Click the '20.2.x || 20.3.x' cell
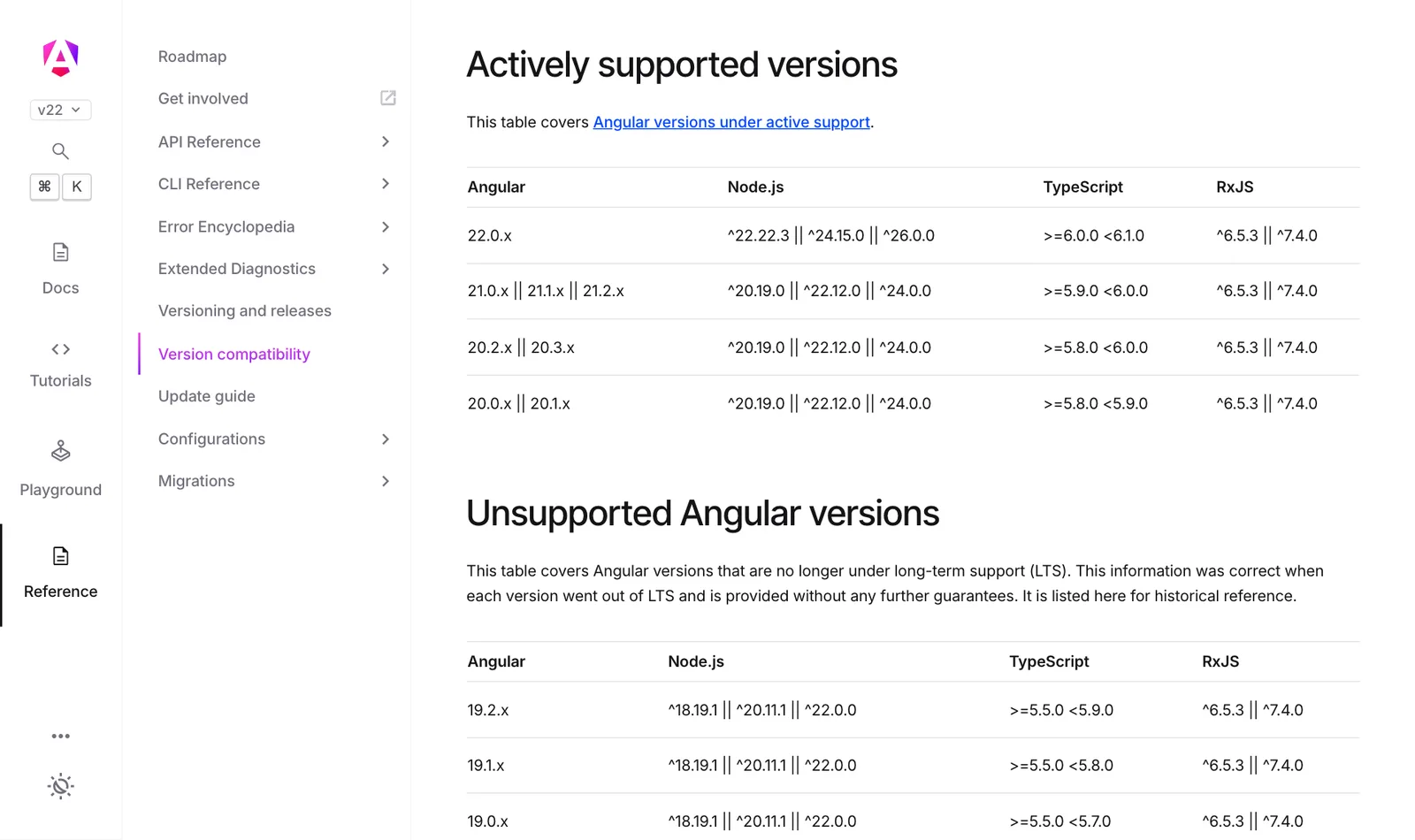The height and width of the screenshot is (840, 1415). [521, 347]
